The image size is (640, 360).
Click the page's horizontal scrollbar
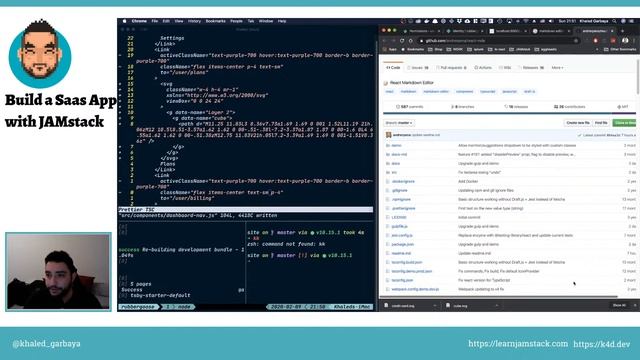(499, 297)
